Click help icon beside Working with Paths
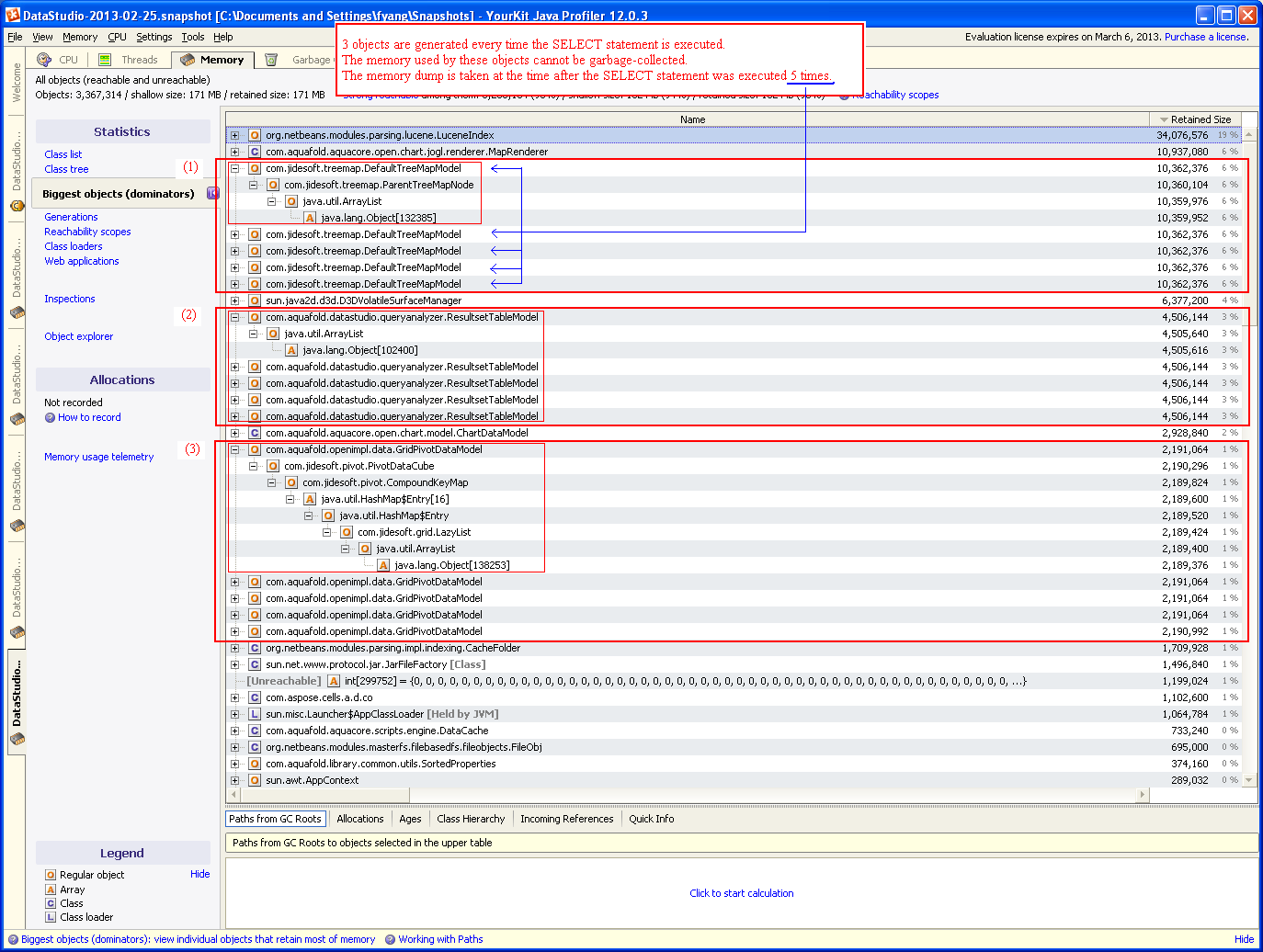 click(391, 939)
